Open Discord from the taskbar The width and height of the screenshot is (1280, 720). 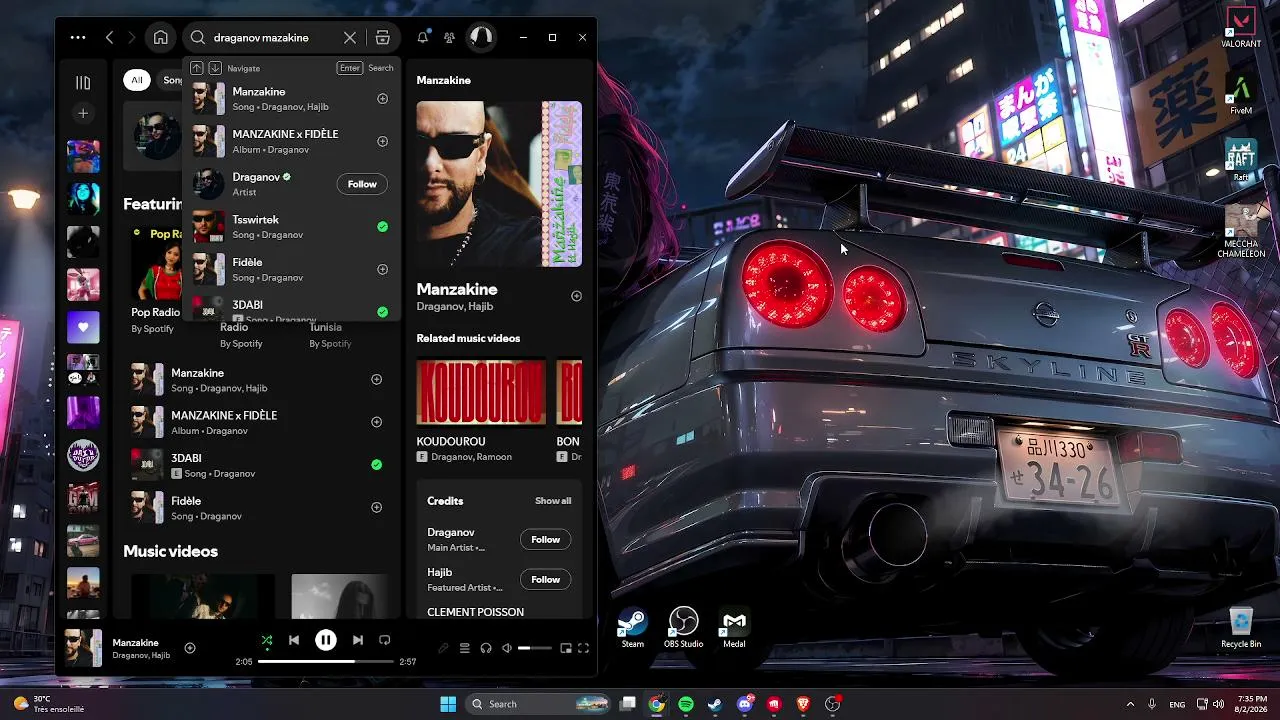pyautogui.click(x=744, y=704)
